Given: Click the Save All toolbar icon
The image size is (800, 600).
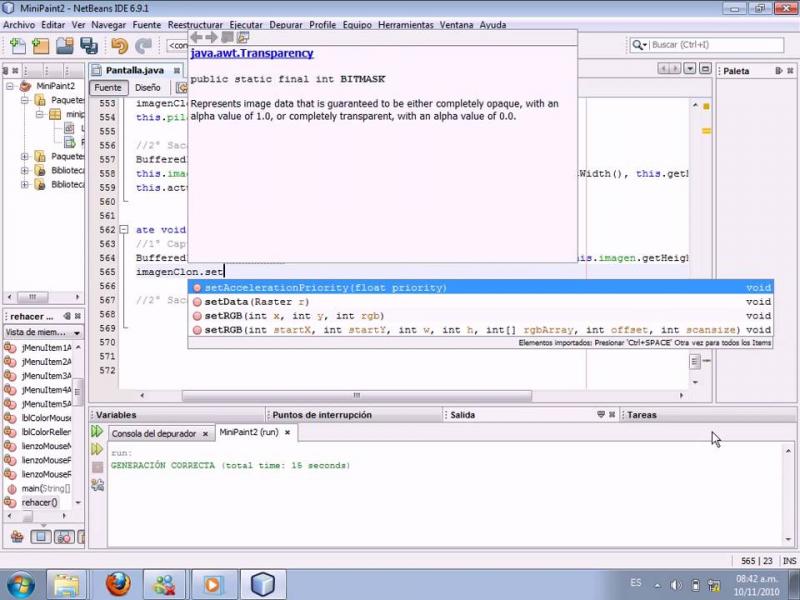Looking at the screenshot, I should pos(89,46).
